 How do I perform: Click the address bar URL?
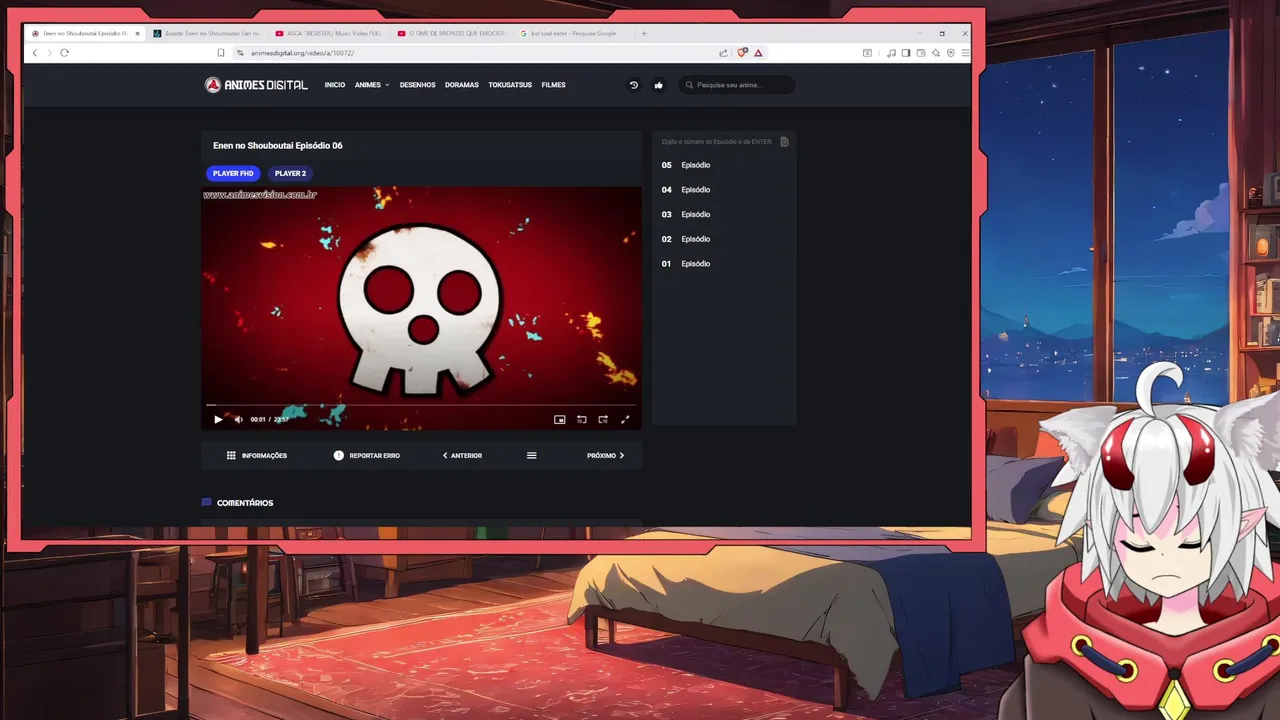302,53
